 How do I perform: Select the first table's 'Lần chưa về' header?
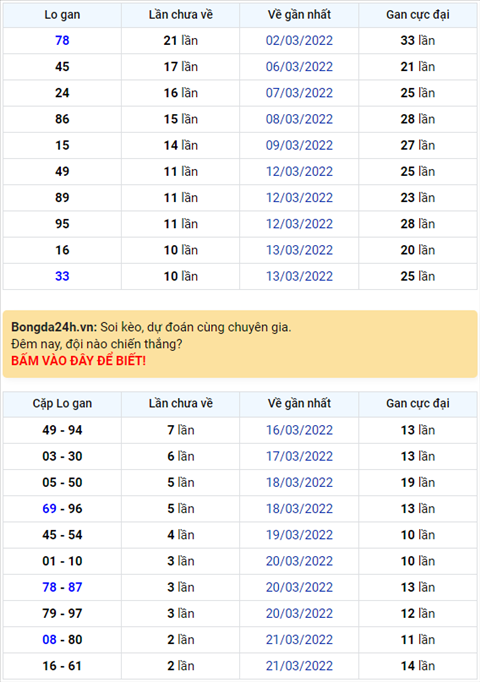pos(180,15)
